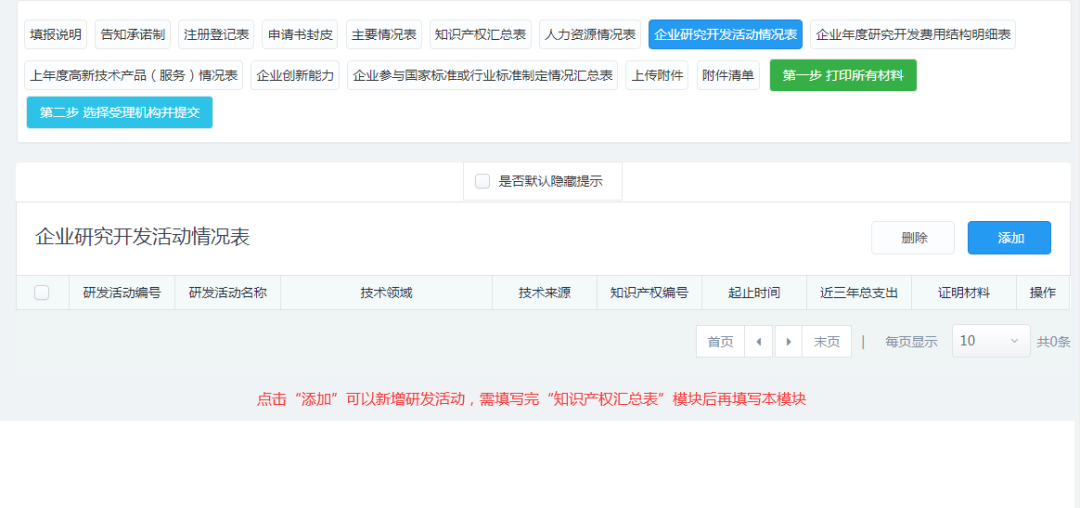Open the 注册登记表 tab

(x=217, y=35)
